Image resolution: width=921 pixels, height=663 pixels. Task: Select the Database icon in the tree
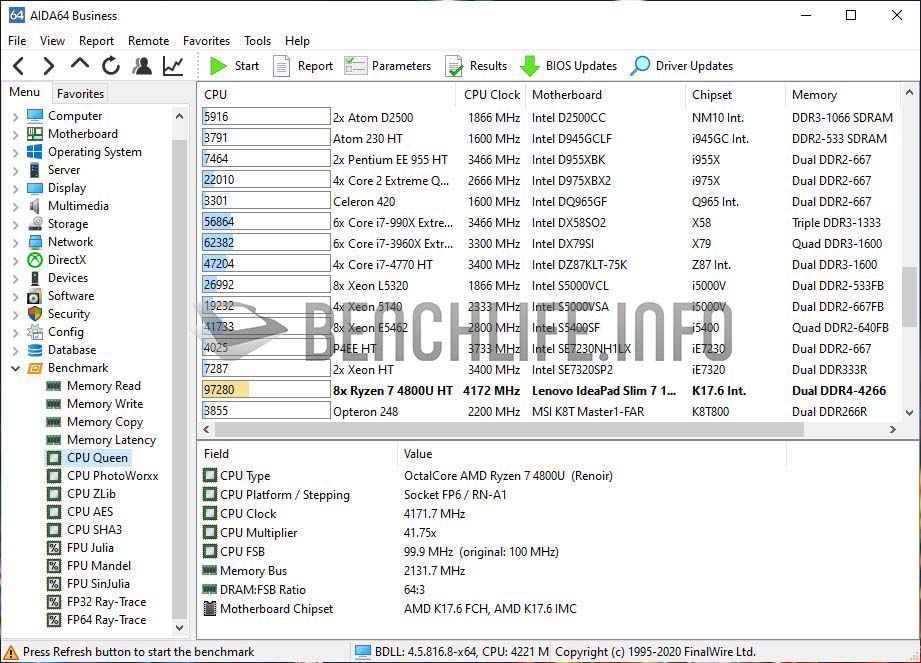tap(35, 350)
